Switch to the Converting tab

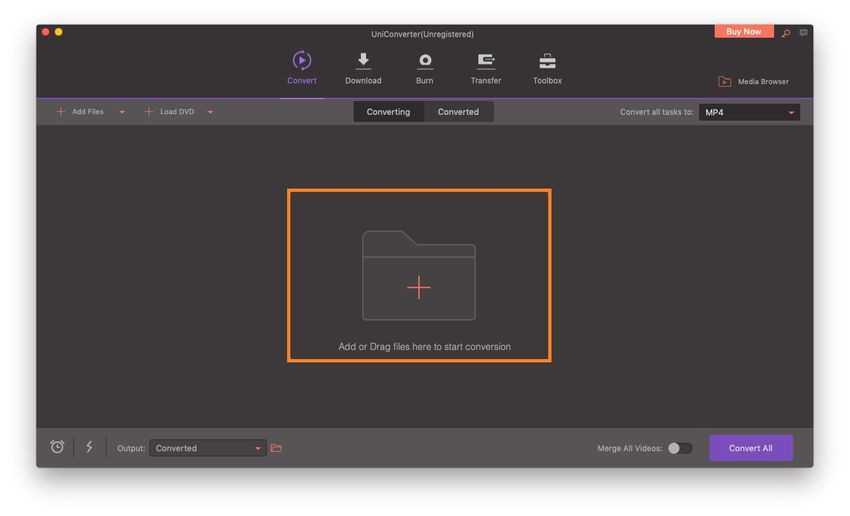[388, 112]
